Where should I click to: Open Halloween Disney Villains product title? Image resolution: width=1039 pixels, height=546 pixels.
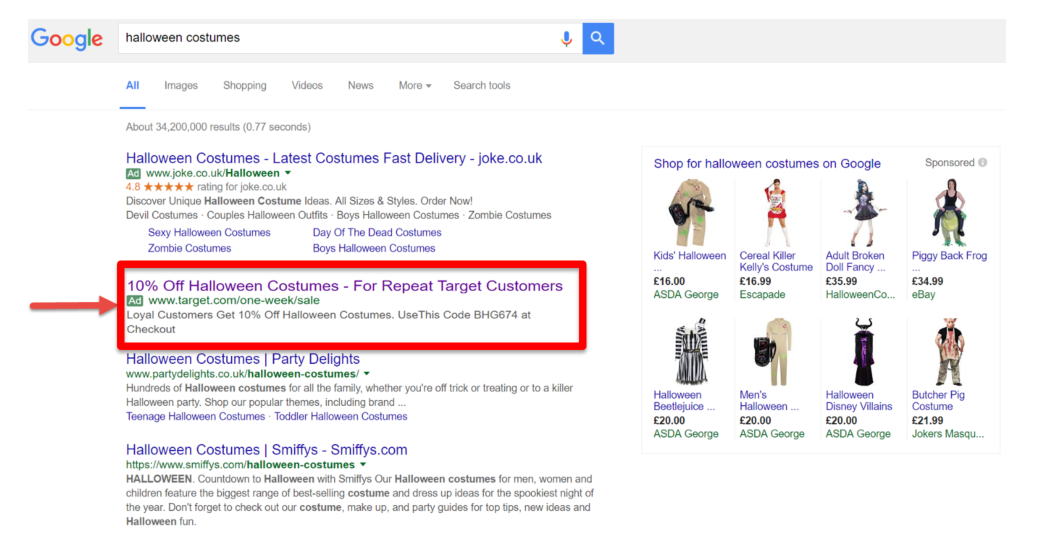pos(859,401)
